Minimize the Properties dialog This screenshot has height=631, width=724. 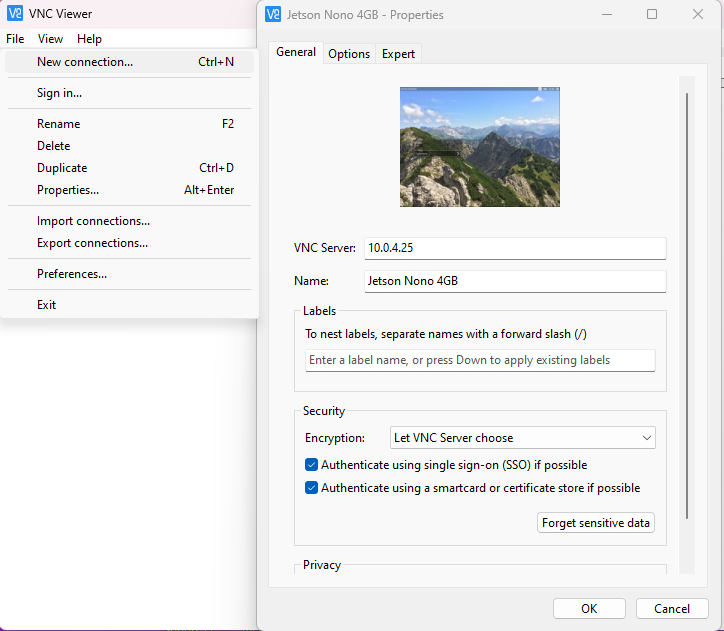coord(607,14)
